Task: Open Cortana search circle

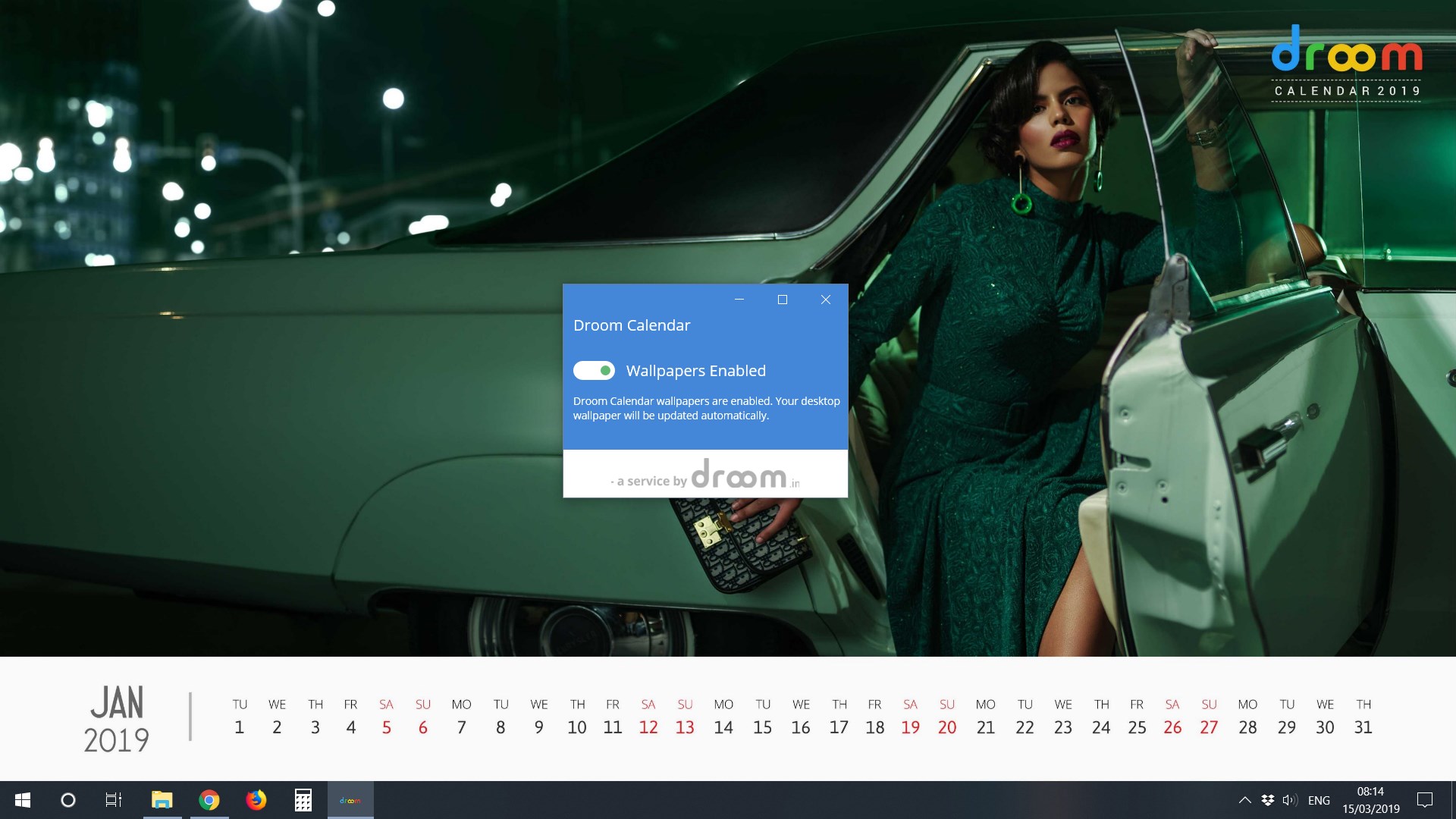Action: coord(68,800)
